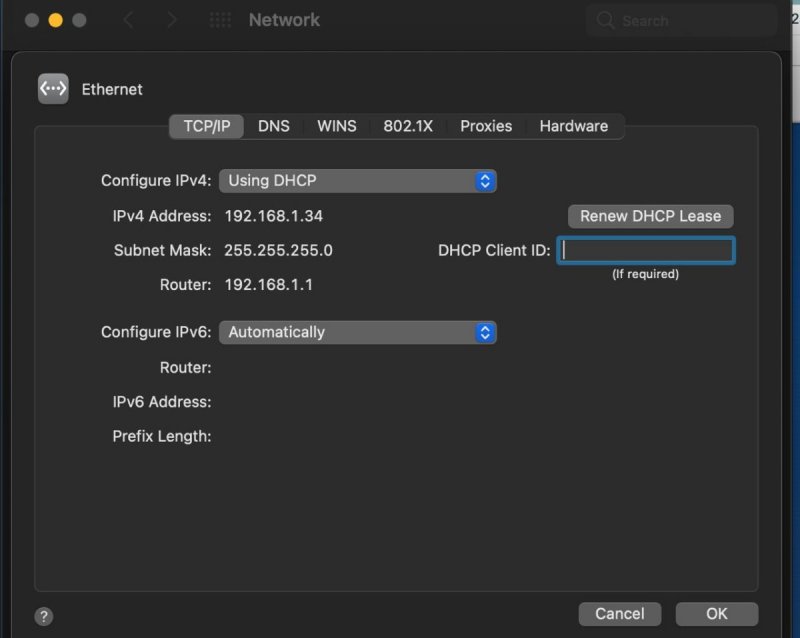Confirm settings with OK button
The width and height of the screenshot is (800, 638).
point(717,614)
